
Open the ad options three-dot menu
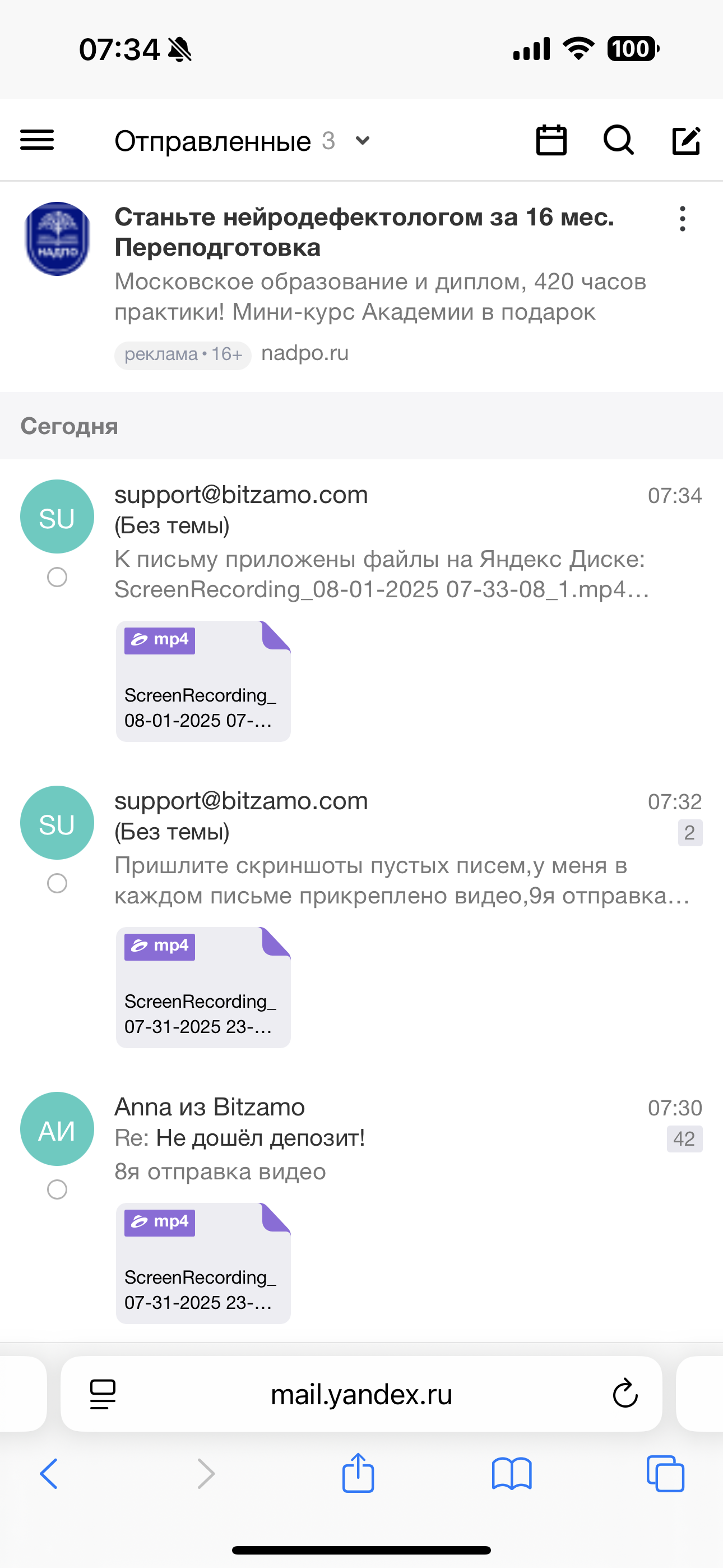tap(682, 219)
